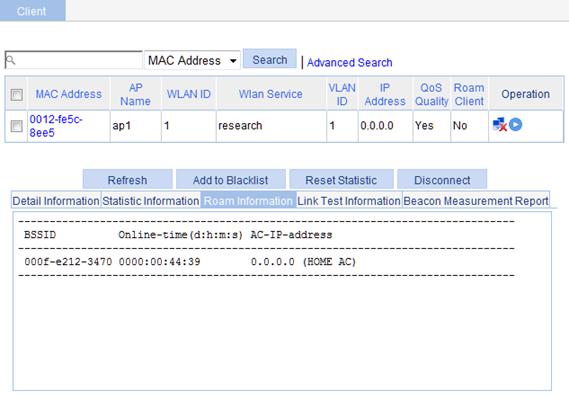Switch to the Client tab
Image resolution: width=569 pixels, height=399 pixels.
(32, 11)
